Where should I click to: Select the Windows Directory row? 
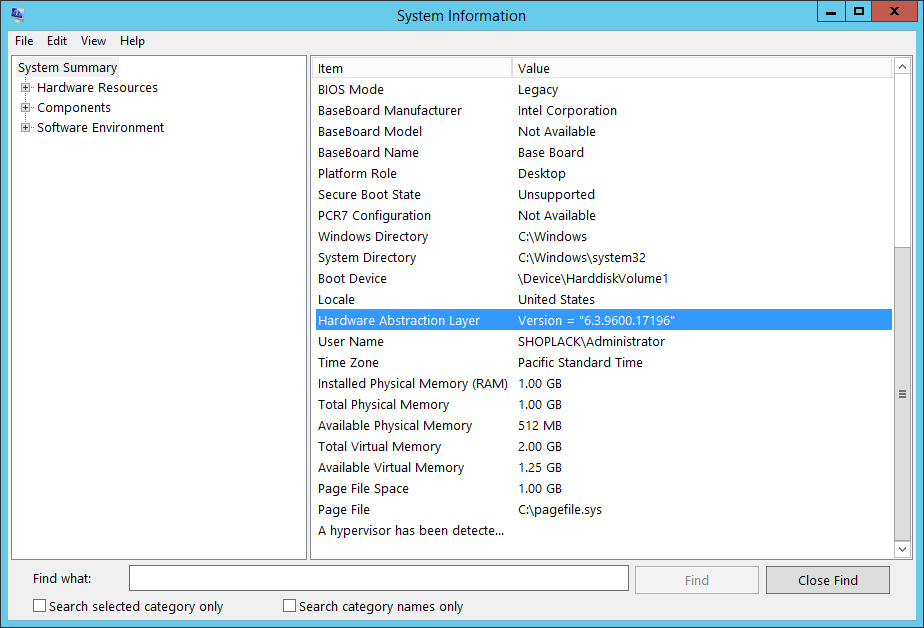click(603, 237)
